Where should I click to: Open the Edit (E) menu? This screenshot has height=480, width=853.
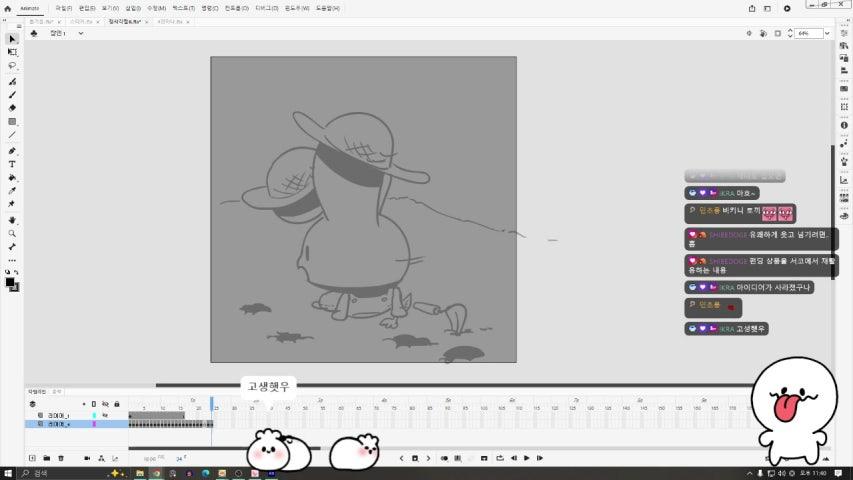pos(87,8)
